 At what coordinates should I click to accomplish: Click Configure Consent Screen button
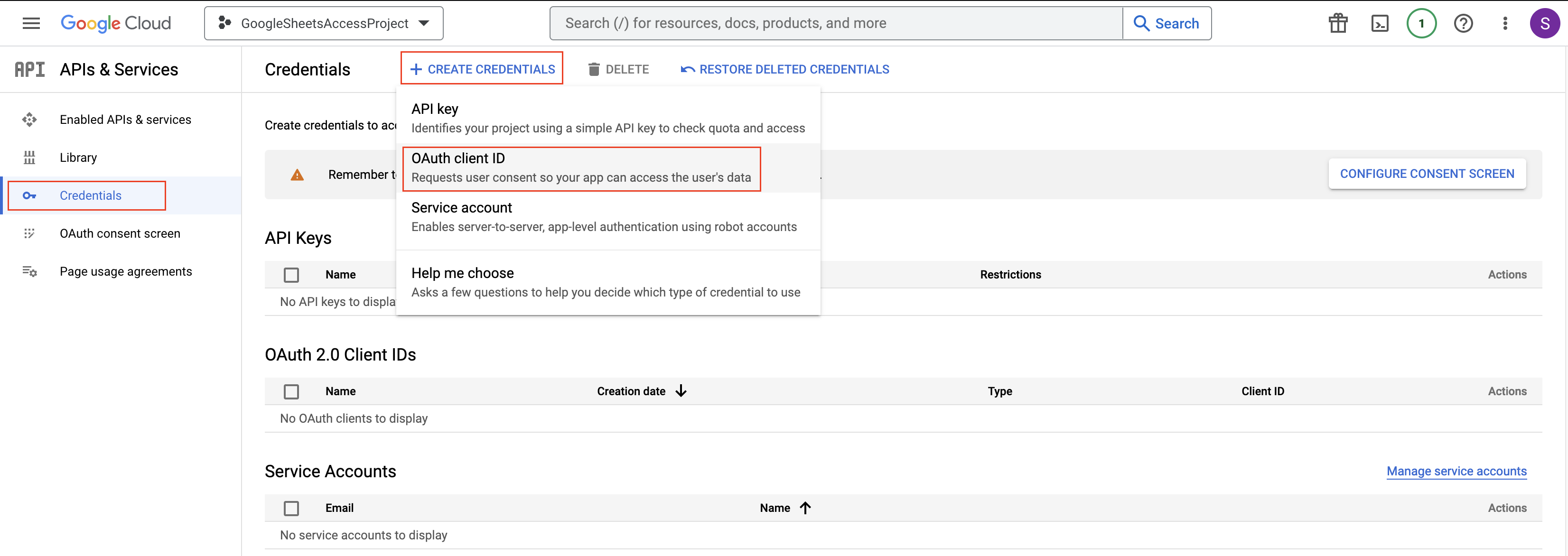[x=1426, y=174]
